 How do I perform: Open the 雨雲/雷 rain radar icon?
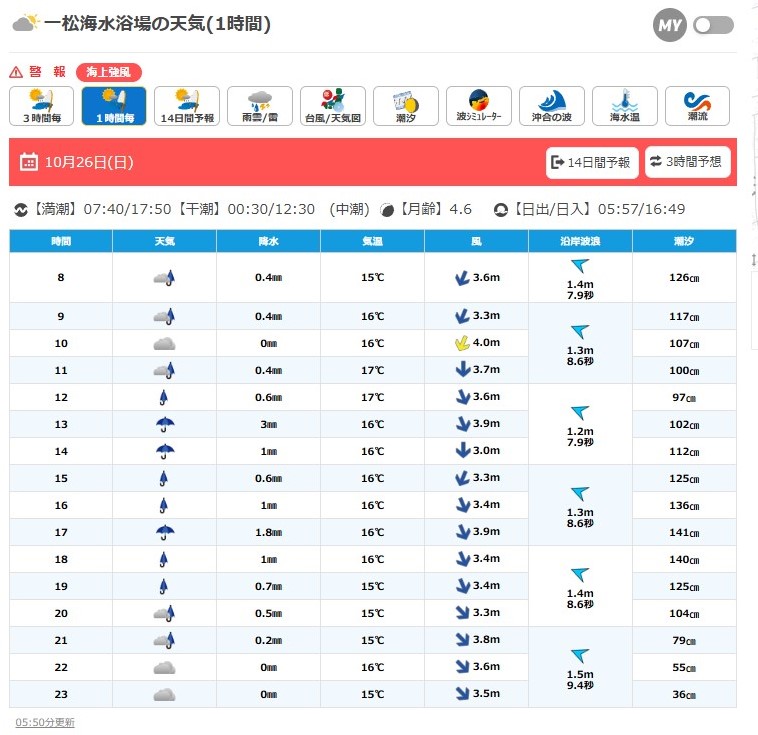pyautogui.click(x=260, y=105)
